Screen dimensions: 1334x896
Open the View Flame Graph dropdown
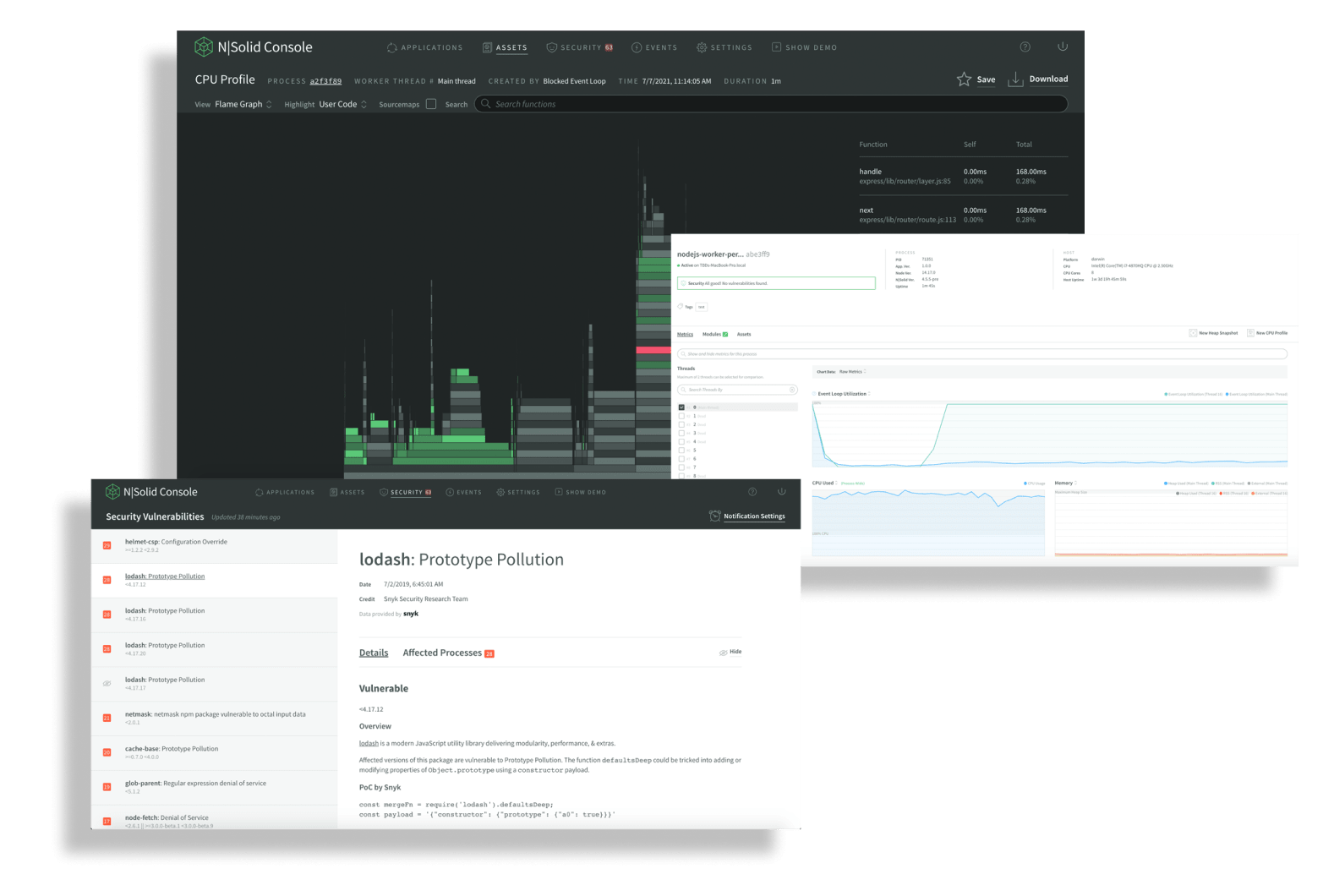243,104
